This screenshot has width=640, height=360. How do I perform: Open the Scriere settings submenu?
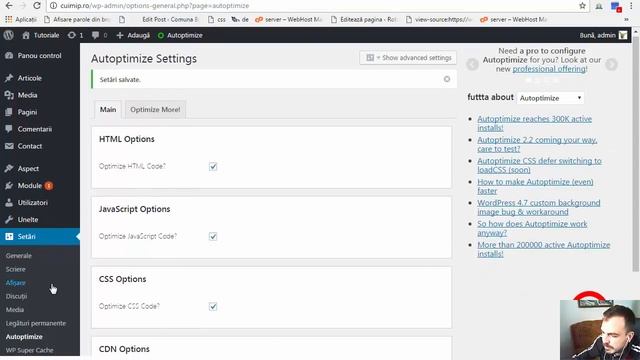[16, 269]
